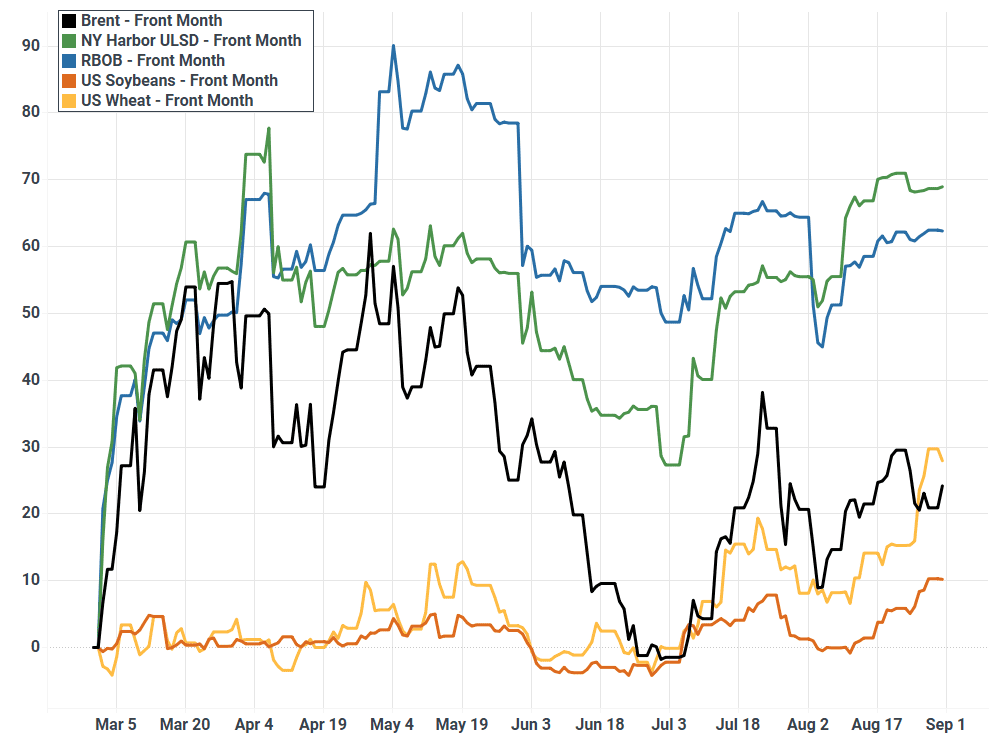Viewport: 1000px width, 750px height.
Task: Select 'US Soybeans - Front Month' label
Action: 179,81
